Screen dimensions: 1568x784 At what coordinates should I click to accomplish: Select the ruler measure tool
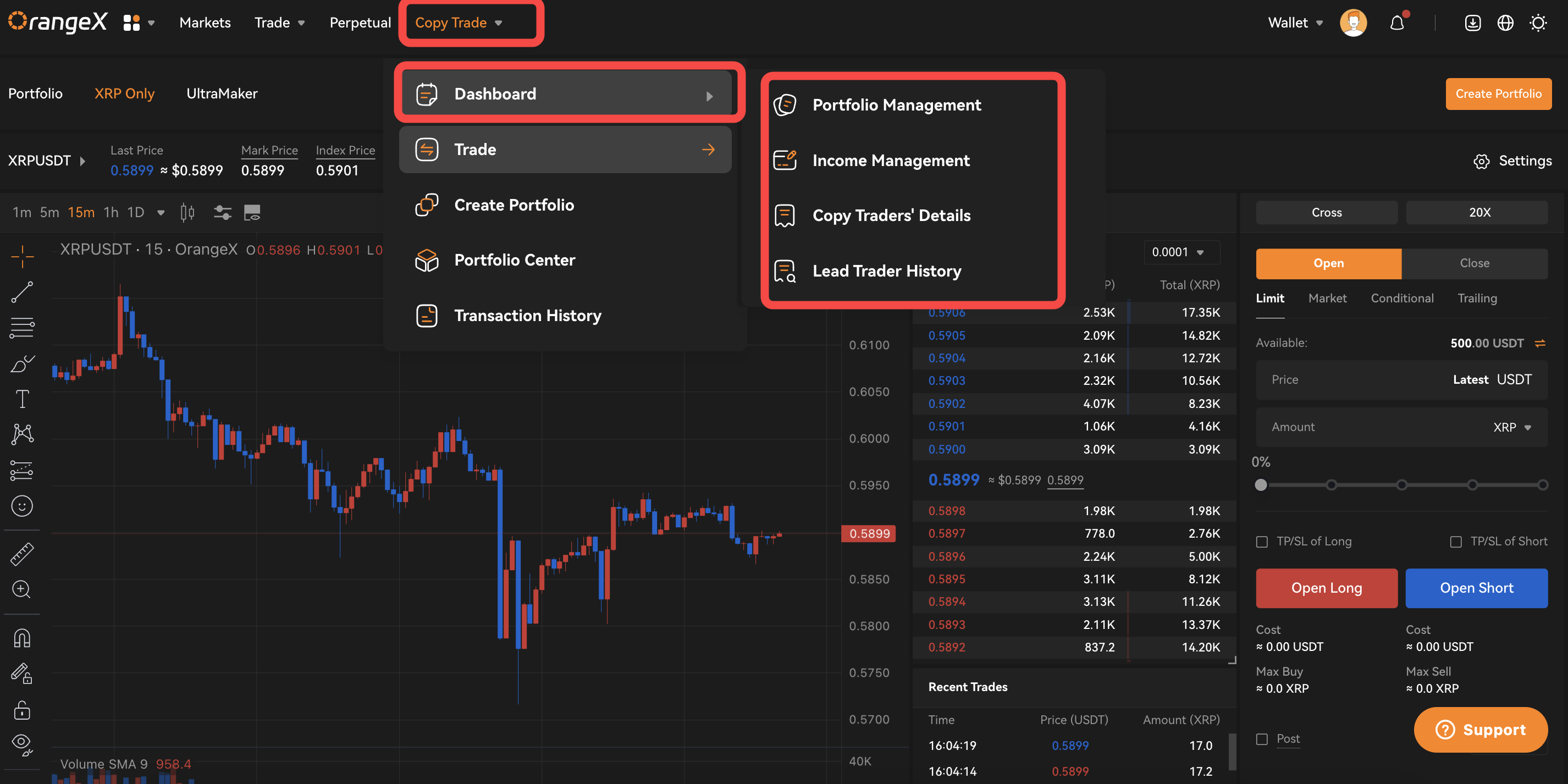tap(23, 554)
